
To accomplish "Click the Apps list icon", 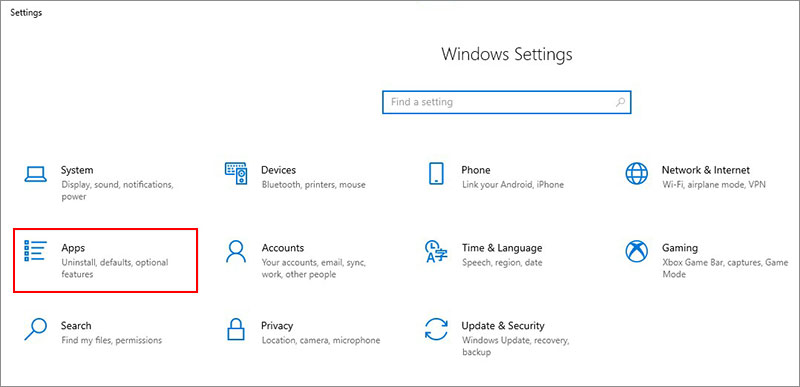I will [35, 251].
